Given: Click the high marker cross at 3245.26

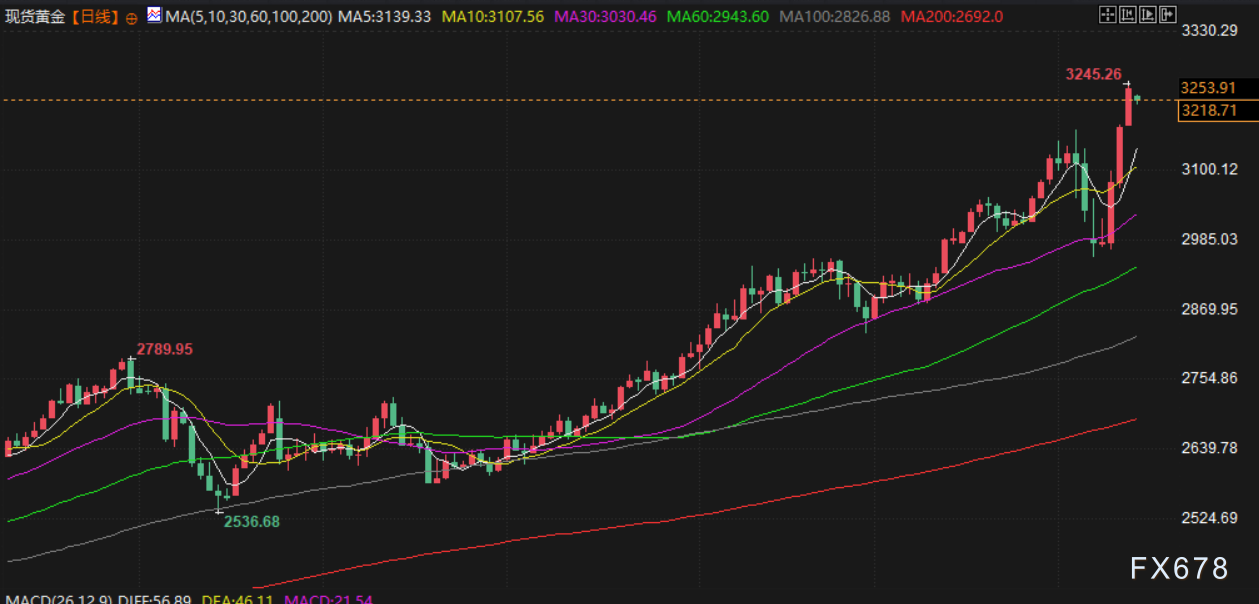Looking at the screenshot, I should (x=1127, y=84).
